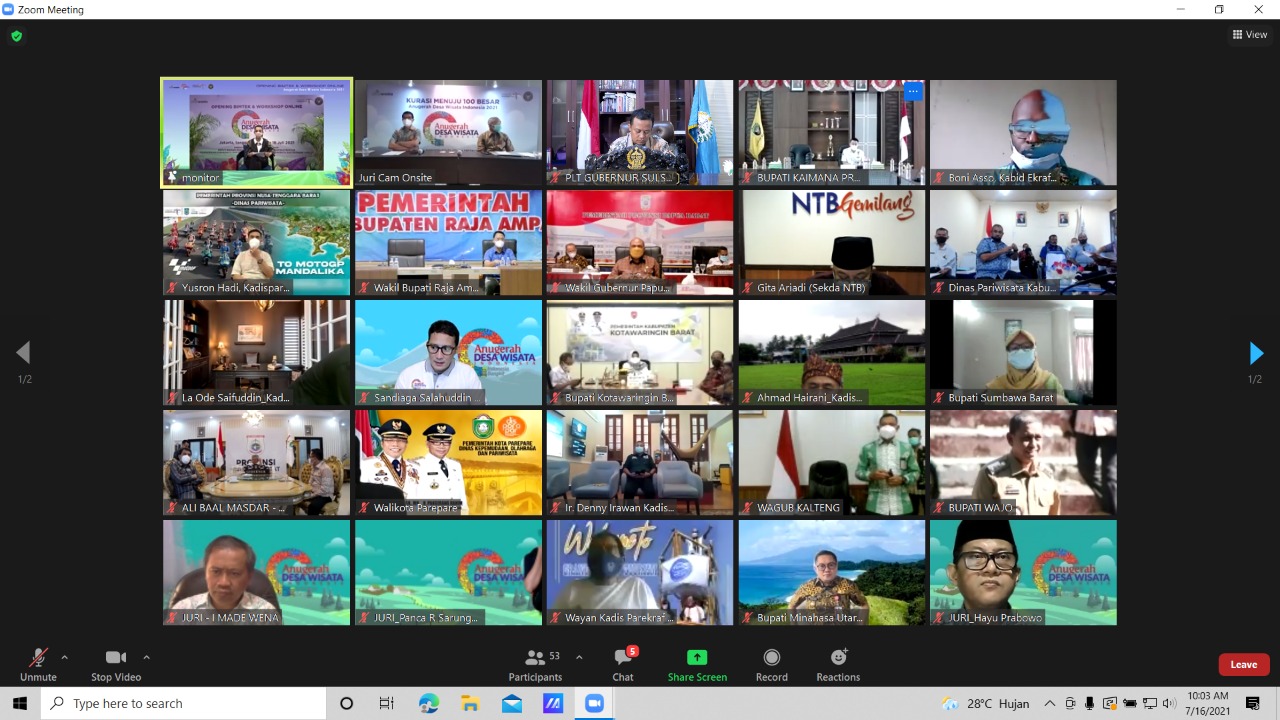Expand participants options arrow
The height and width of the screenshot is (720, 1280).
click(x=579, y=657)
